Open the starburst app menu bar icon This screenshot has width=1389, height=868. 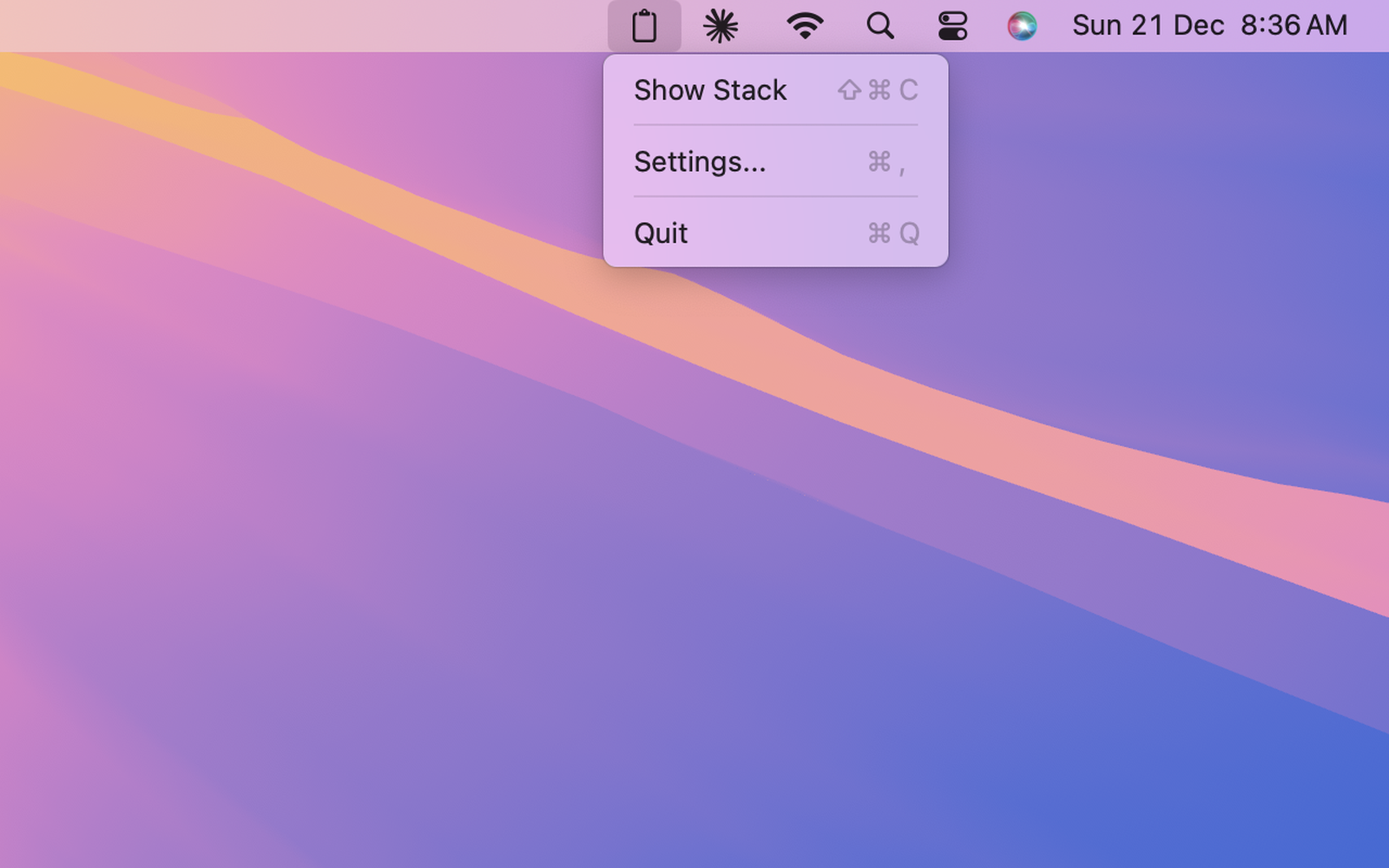[x=721, y=25]
